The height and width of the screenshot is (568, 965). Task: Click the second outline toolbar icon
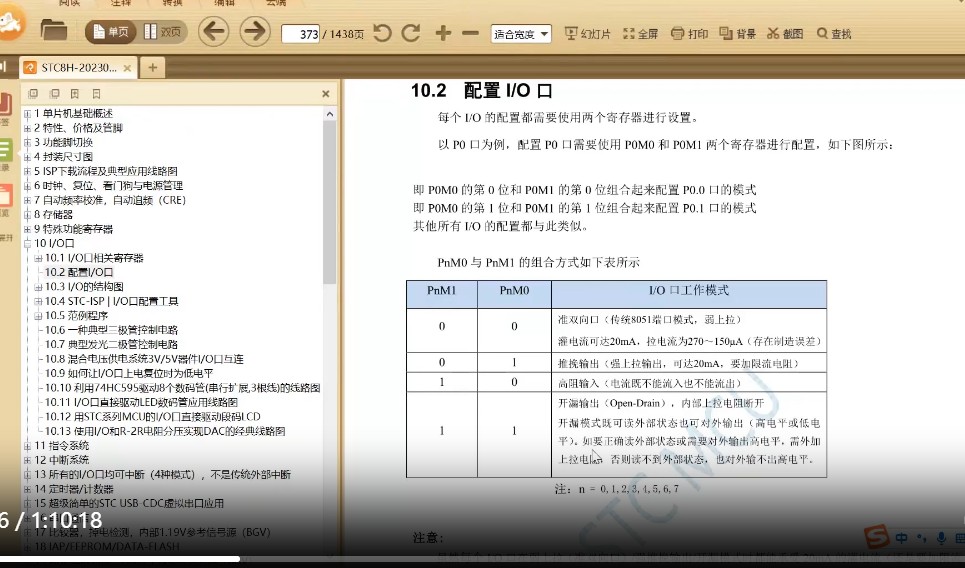tap(55, 94)
